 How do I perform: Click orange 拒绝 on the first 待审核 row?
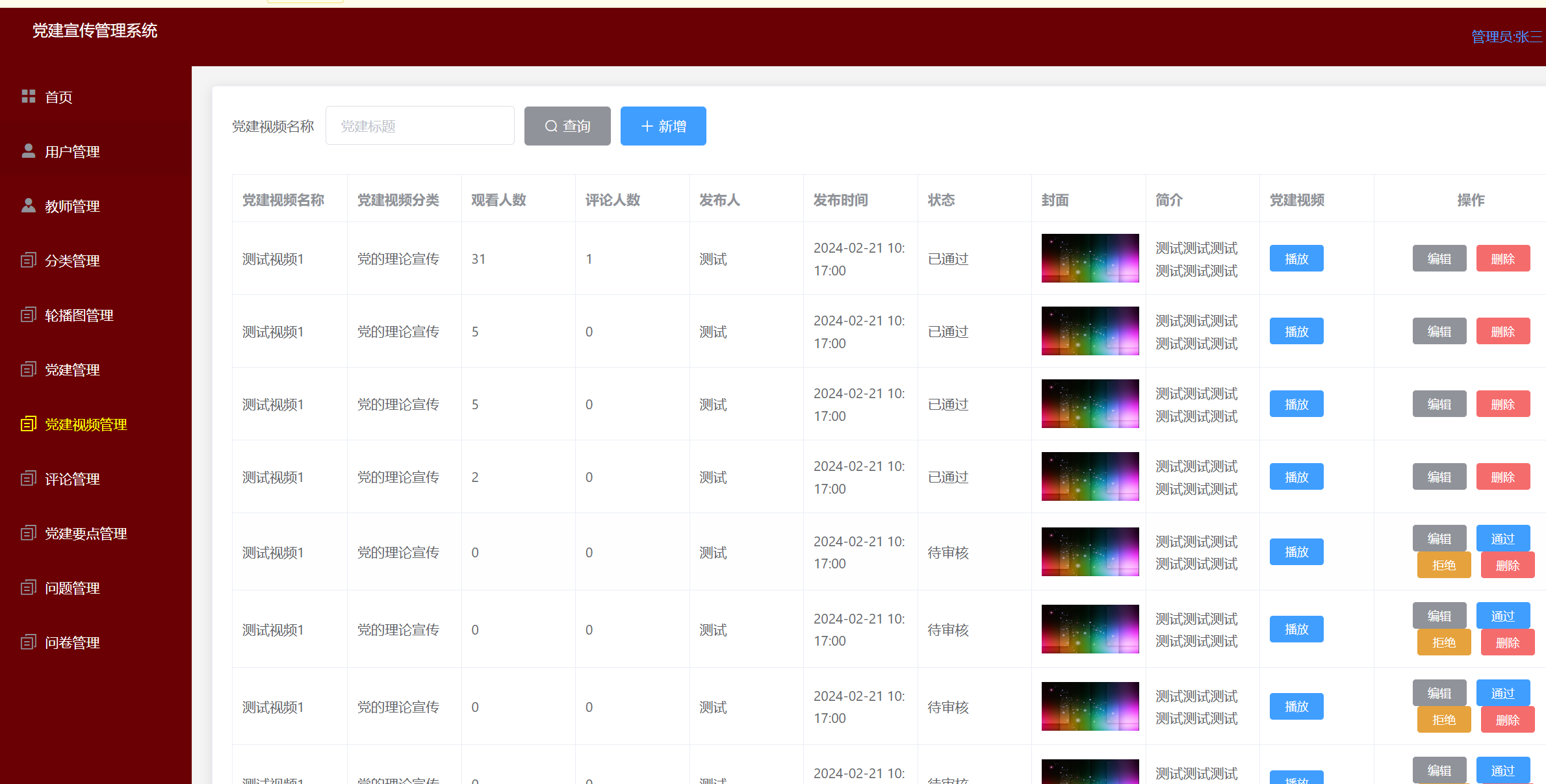tap(1443, 565)
